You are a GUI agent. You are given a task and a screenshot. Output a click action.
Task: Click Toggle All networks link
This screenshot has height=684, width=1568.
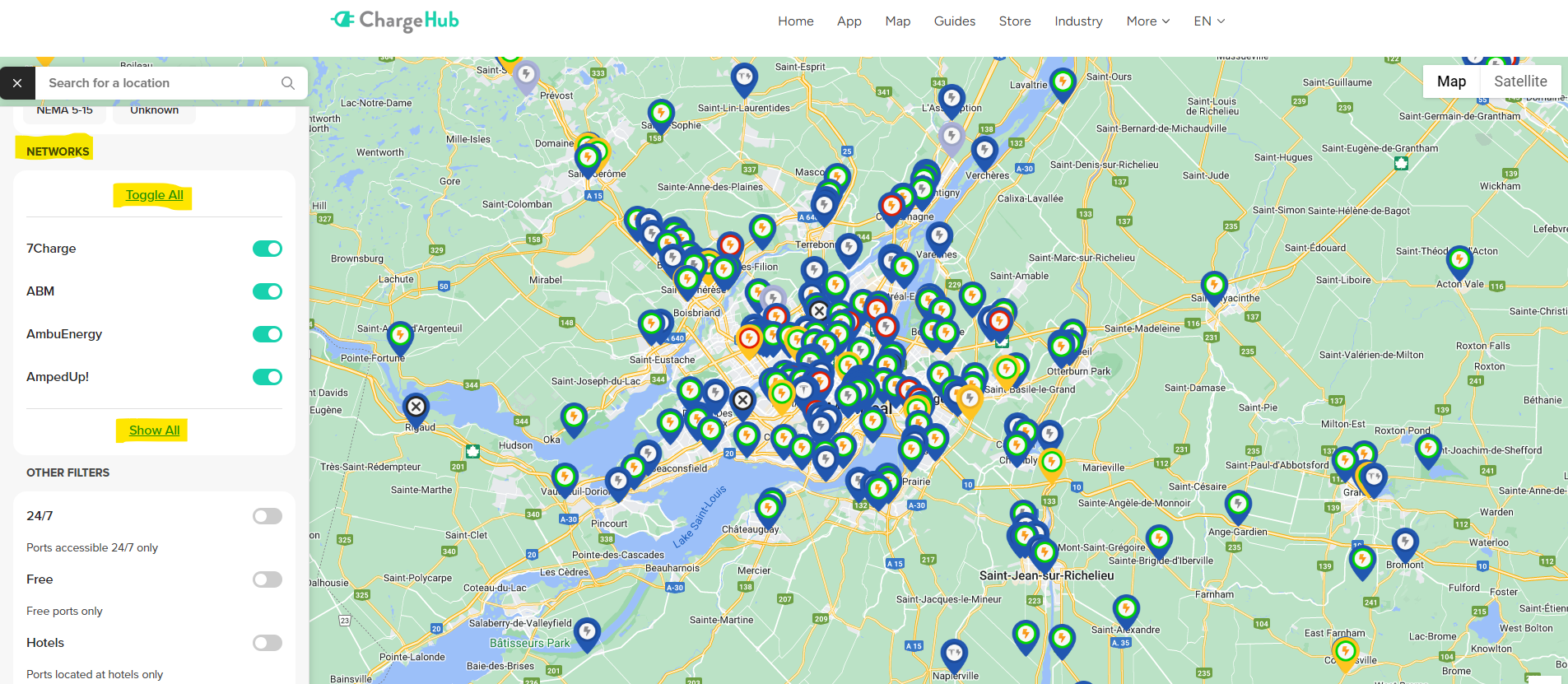(155, 195)
